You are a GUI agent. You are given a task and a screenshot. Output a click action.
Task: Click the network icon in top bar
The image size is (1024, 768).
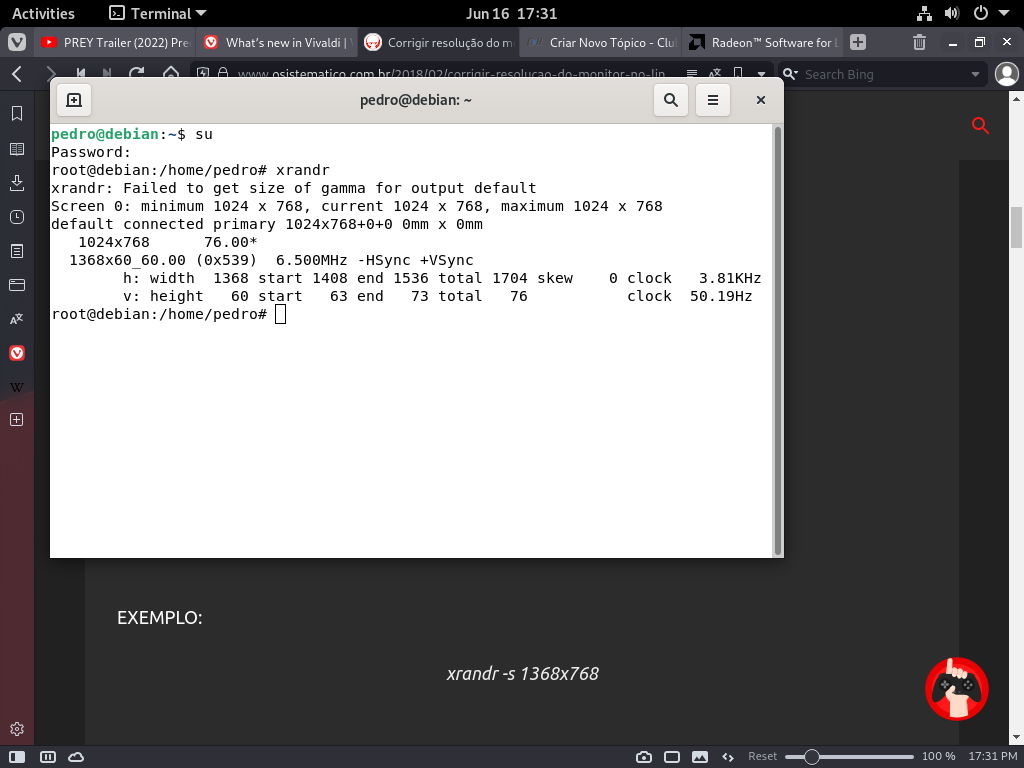point(924,13)
